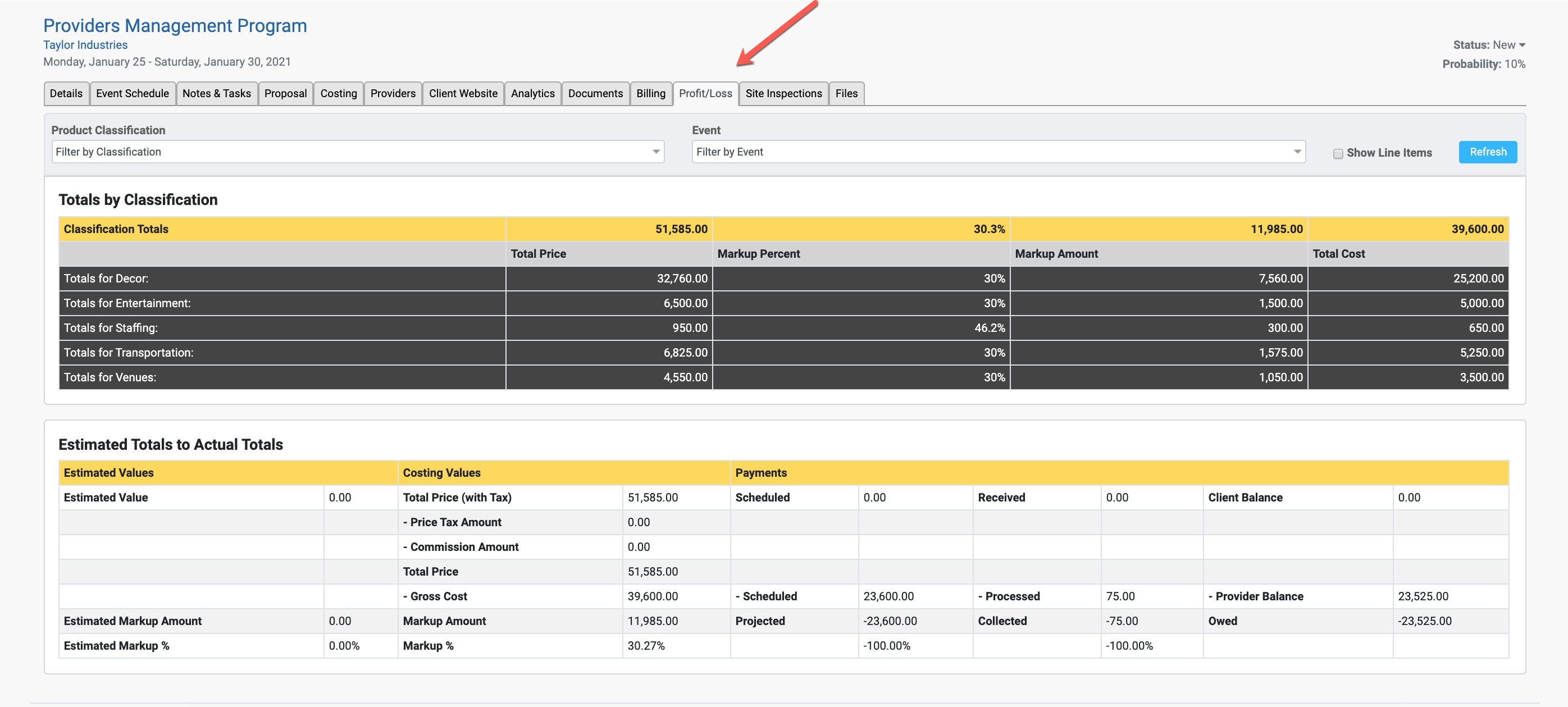This screenshot has width=1568, height=707.
Task: Click the Projected value -23,600.00
Action: pos(890,622)
